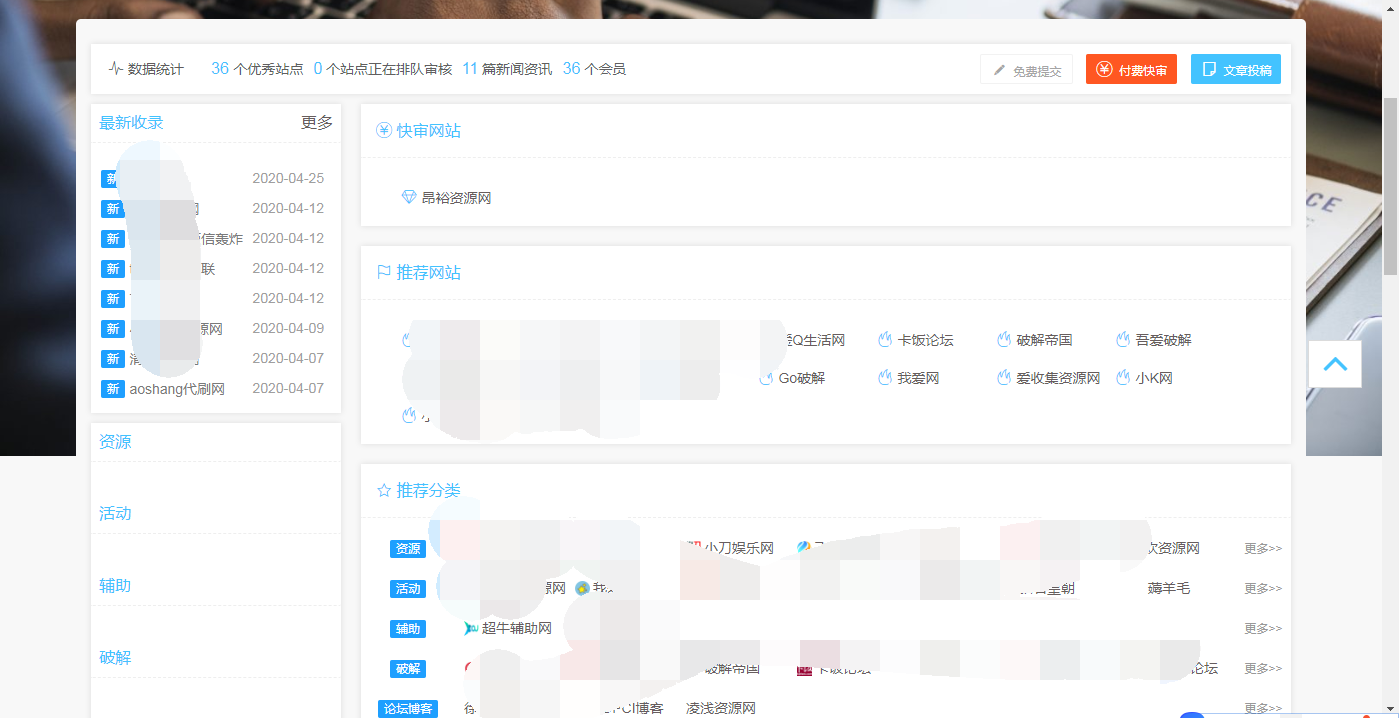The image size is (1399, 718).
Task: Click the flame icon beside 吾爱破解
Action: tap(1125, 339)
